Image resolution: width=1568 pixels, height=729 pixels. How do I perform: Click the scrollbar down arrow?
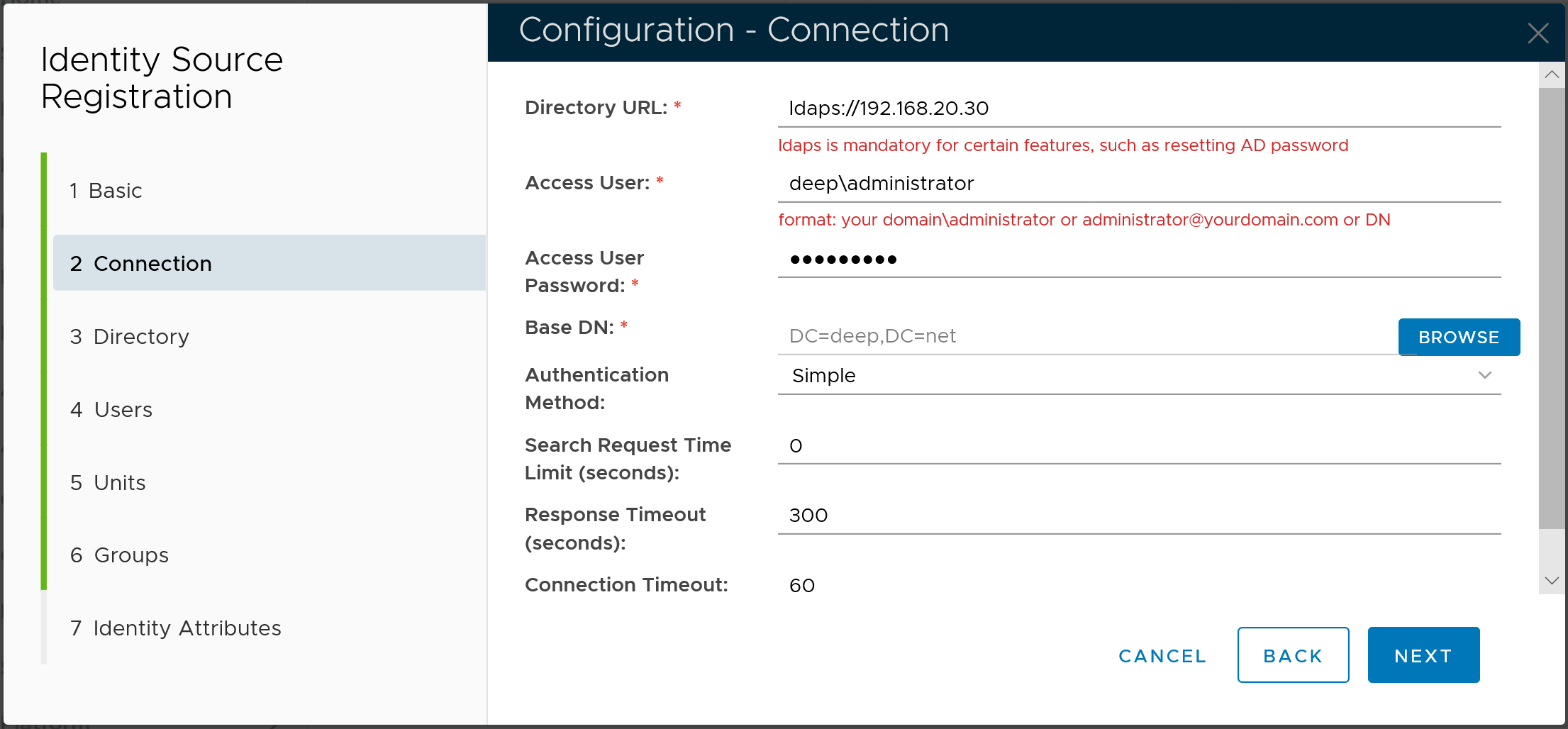pyautogui.click(x=1552, y=580)
